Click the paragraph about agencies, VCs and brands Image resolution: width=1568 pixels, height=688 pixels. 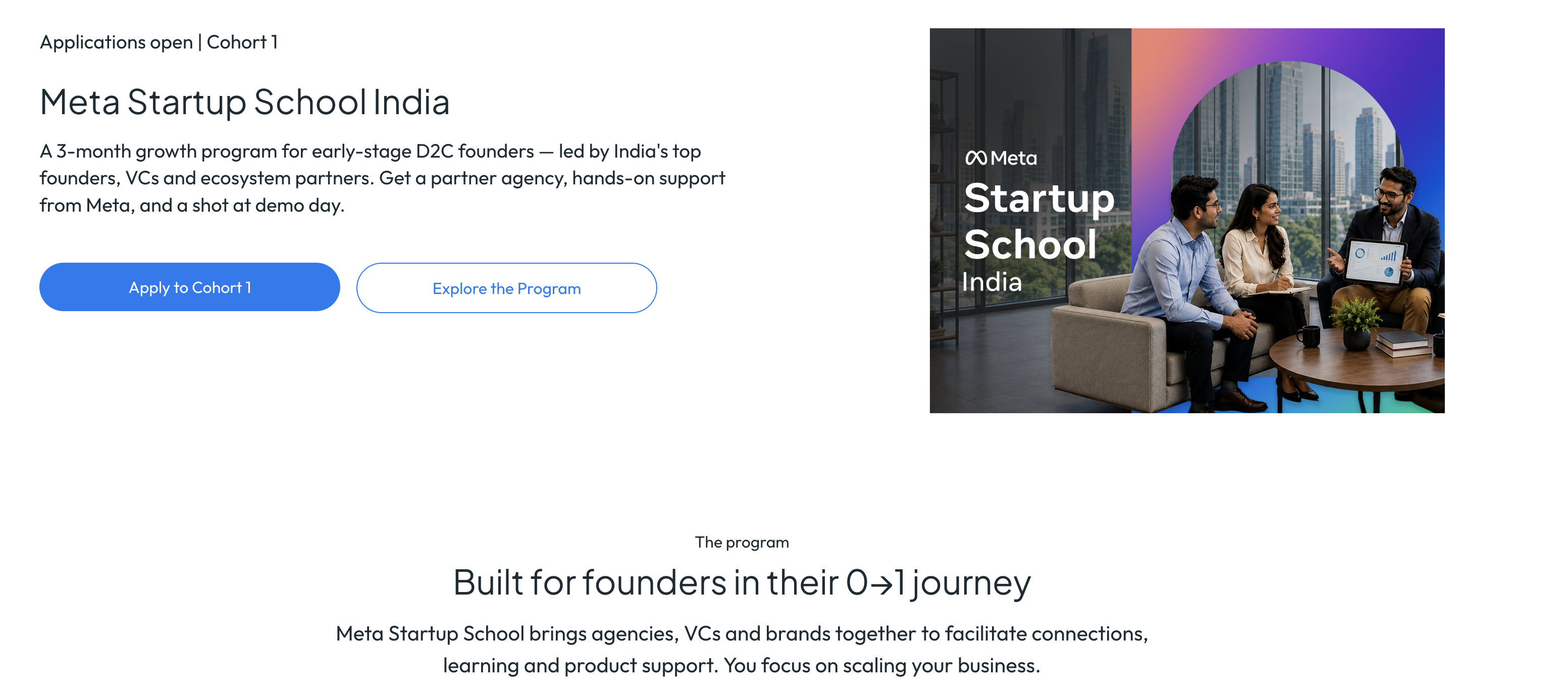point(742,649)
